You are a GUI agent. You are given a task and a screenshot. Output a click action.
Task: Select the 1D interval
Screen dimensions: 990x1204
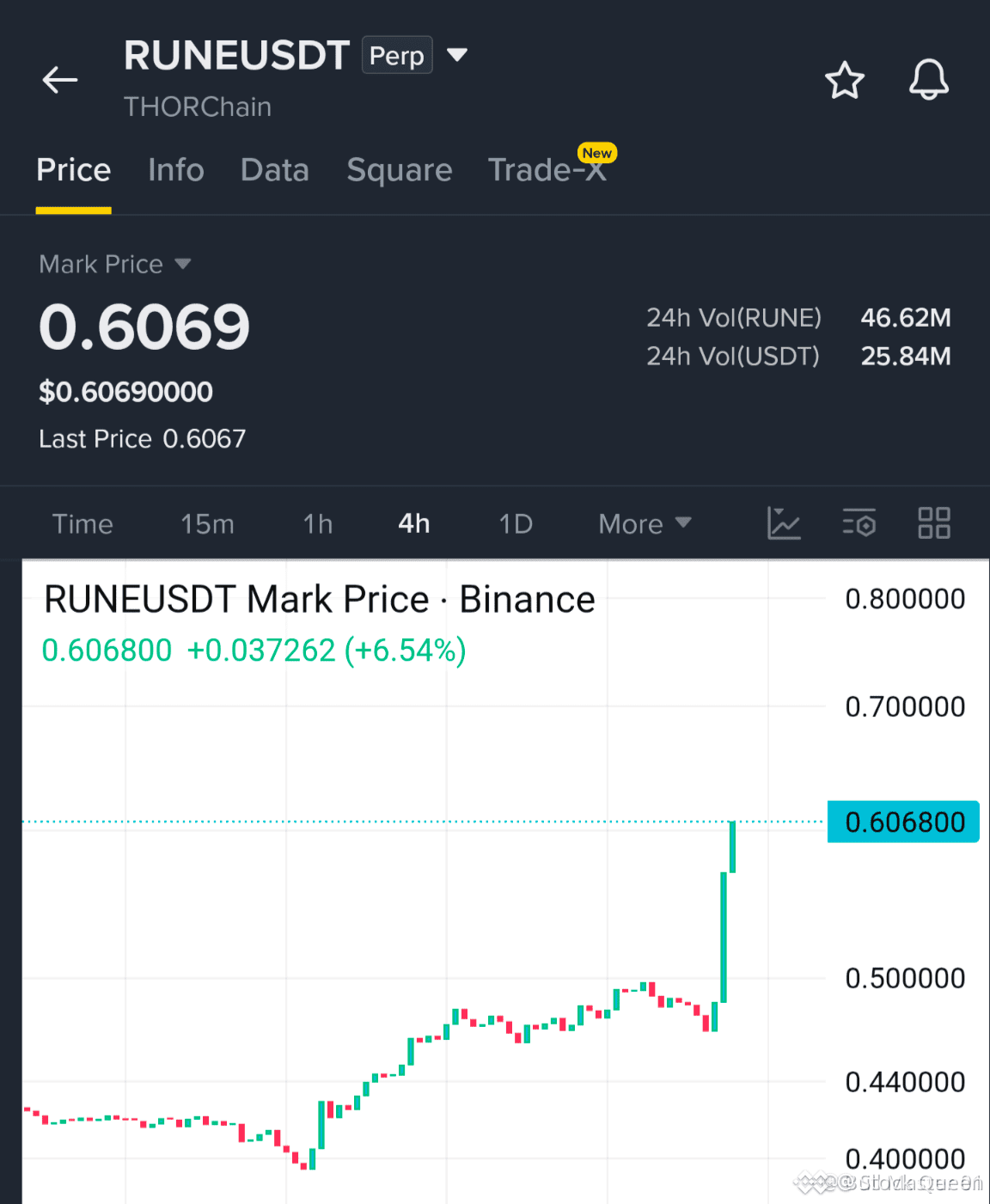coord(516,523)
